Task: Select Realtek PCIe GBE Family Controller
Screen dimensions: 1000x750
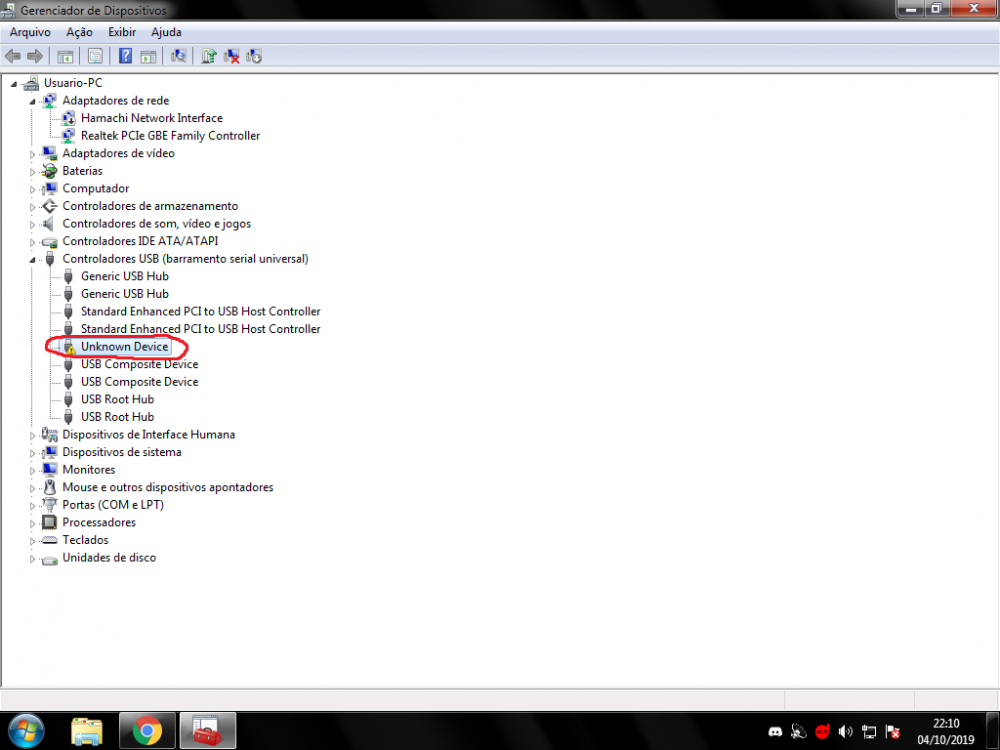Action: (170, 135)
